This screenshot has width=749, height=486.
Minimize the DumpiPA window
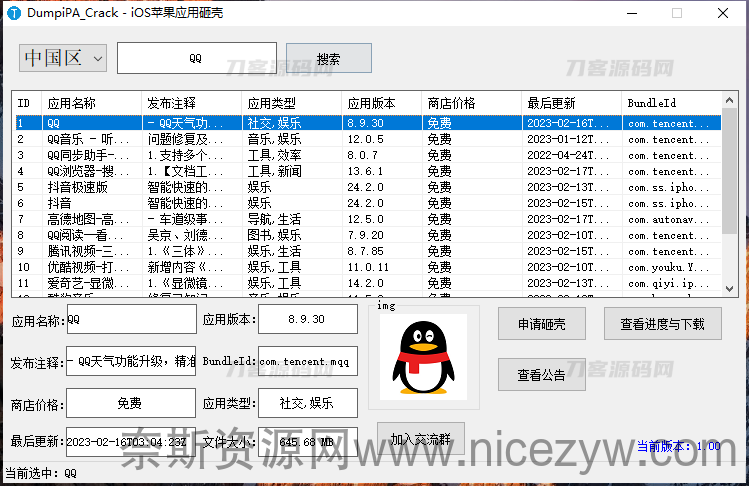[x=632, y=13]
